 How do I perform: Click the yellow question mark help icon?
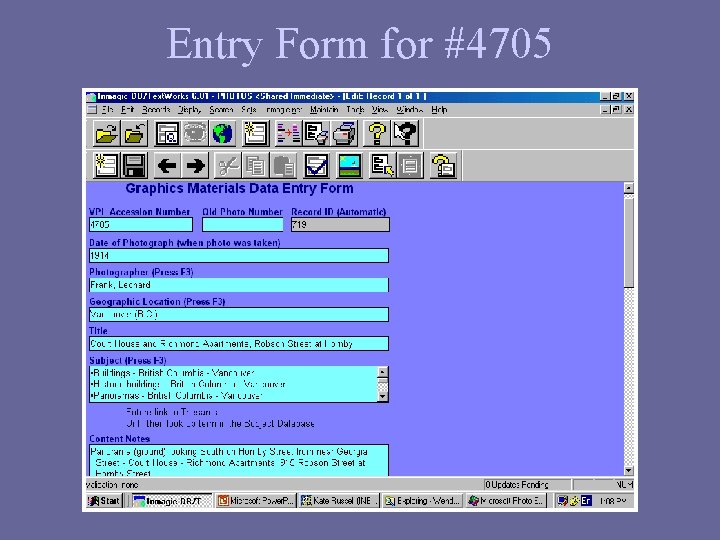377,133
